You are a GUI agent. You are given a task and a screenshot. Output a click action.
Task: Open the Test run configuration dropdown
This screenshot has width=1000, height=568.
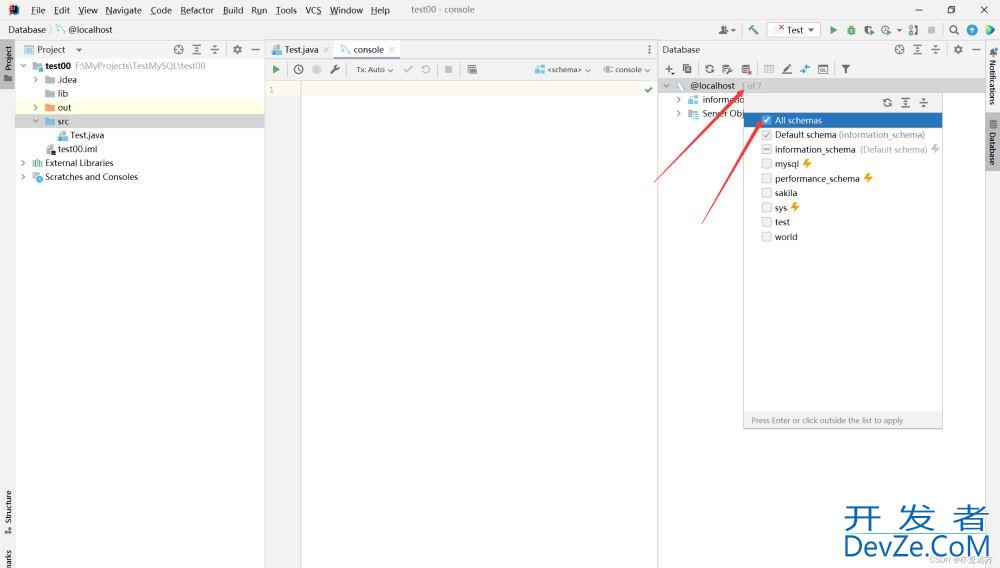793,30
